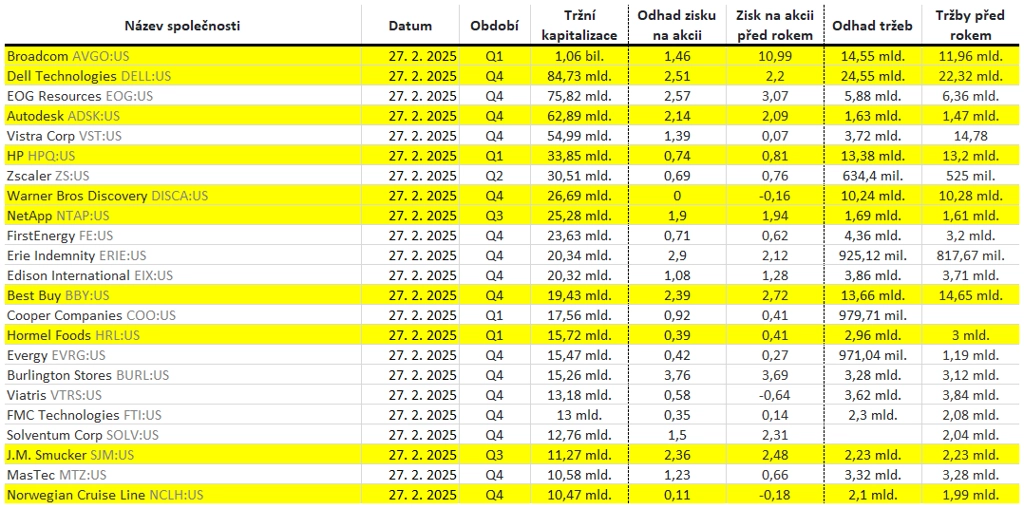Click NetApp's EPS estimate '1,9'
Image resolution: width=1024 pixels, height=509 pixels.
675,216
